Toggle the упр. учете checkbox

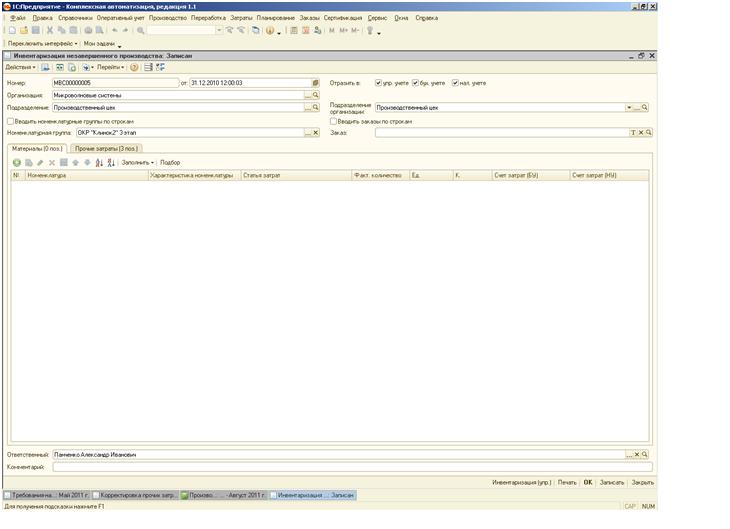click(x=378, y=83)
